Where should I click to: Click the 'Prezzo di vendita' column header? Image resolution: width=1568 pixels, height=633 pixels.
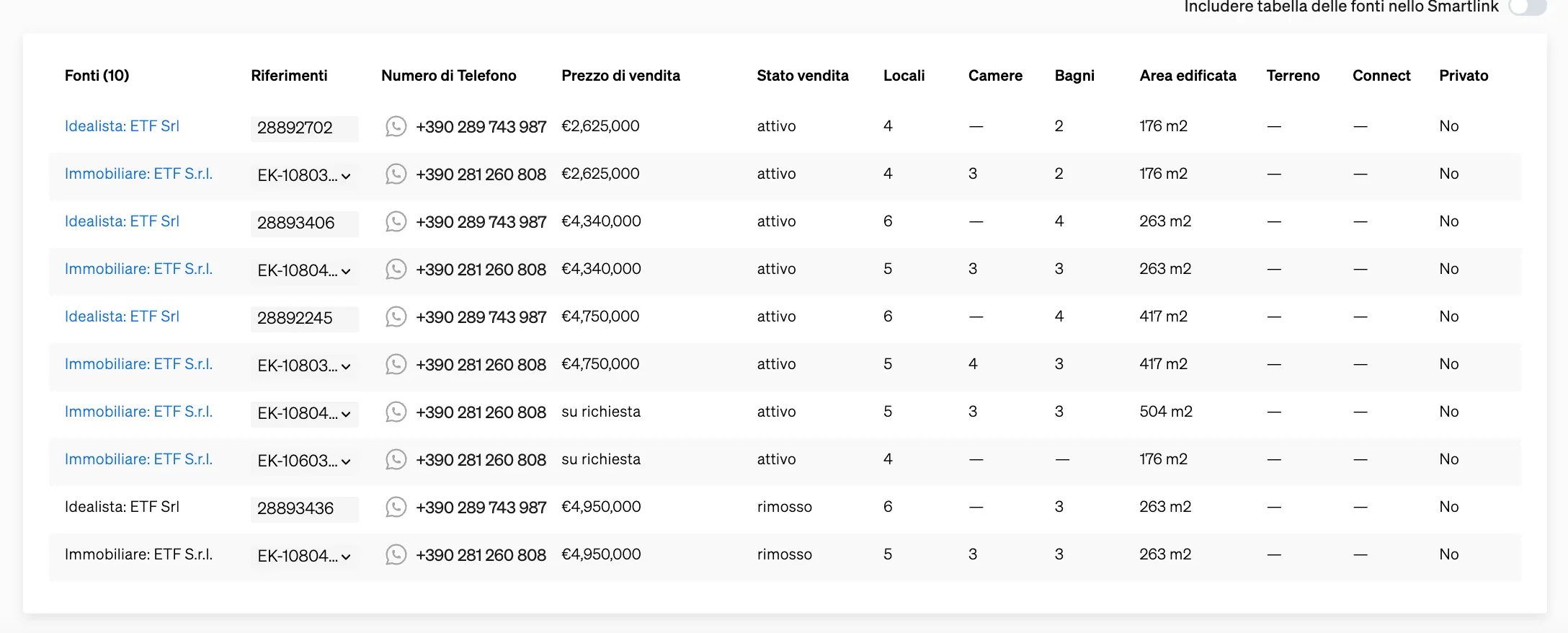pyautogui.click(x=620, y=76)
